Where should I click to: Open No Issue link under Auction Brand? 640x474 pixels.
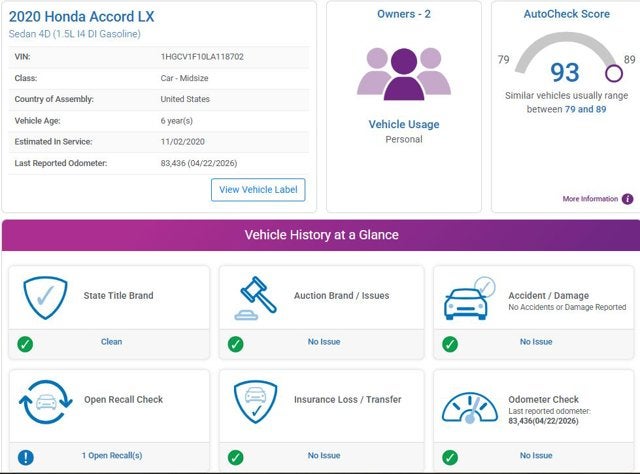pyautogui.click(x=324, y=342)
